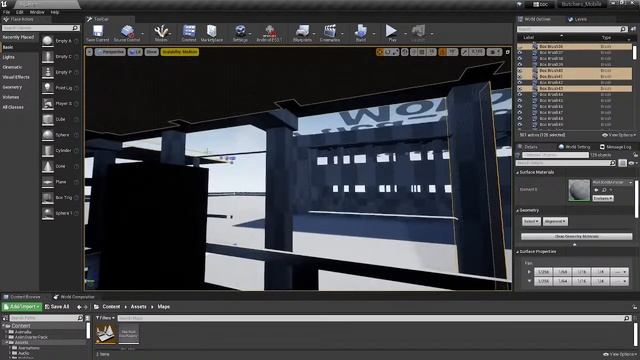Open the Settings toolbar icon
This screenshot has width=640, height=360.
pyautogui.click(x=240, y=31)
